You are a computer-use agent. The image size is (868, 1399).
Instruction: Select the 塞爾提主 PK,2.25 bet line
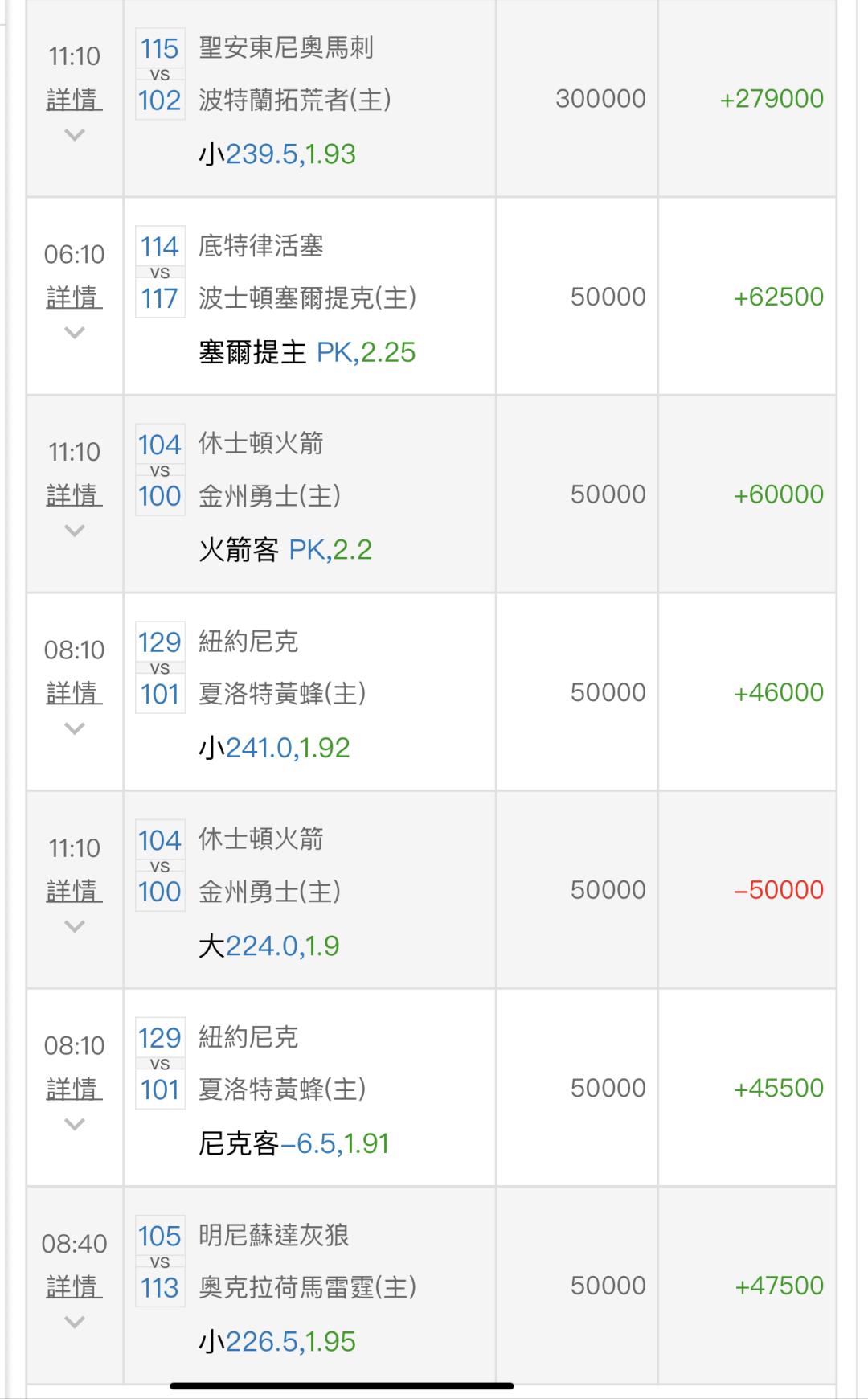[x=307, y=352]
